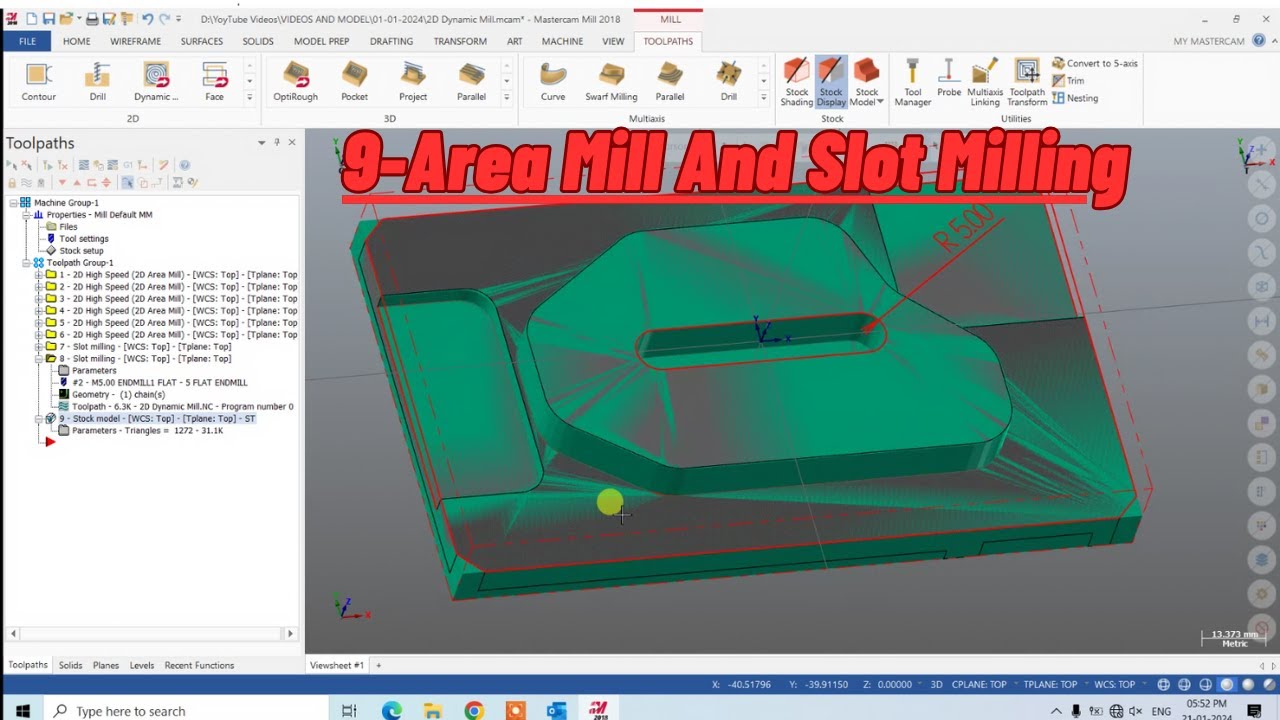
Task: Toggle Stock Display button
Action: pyautogui.click(x=831, y=82)
